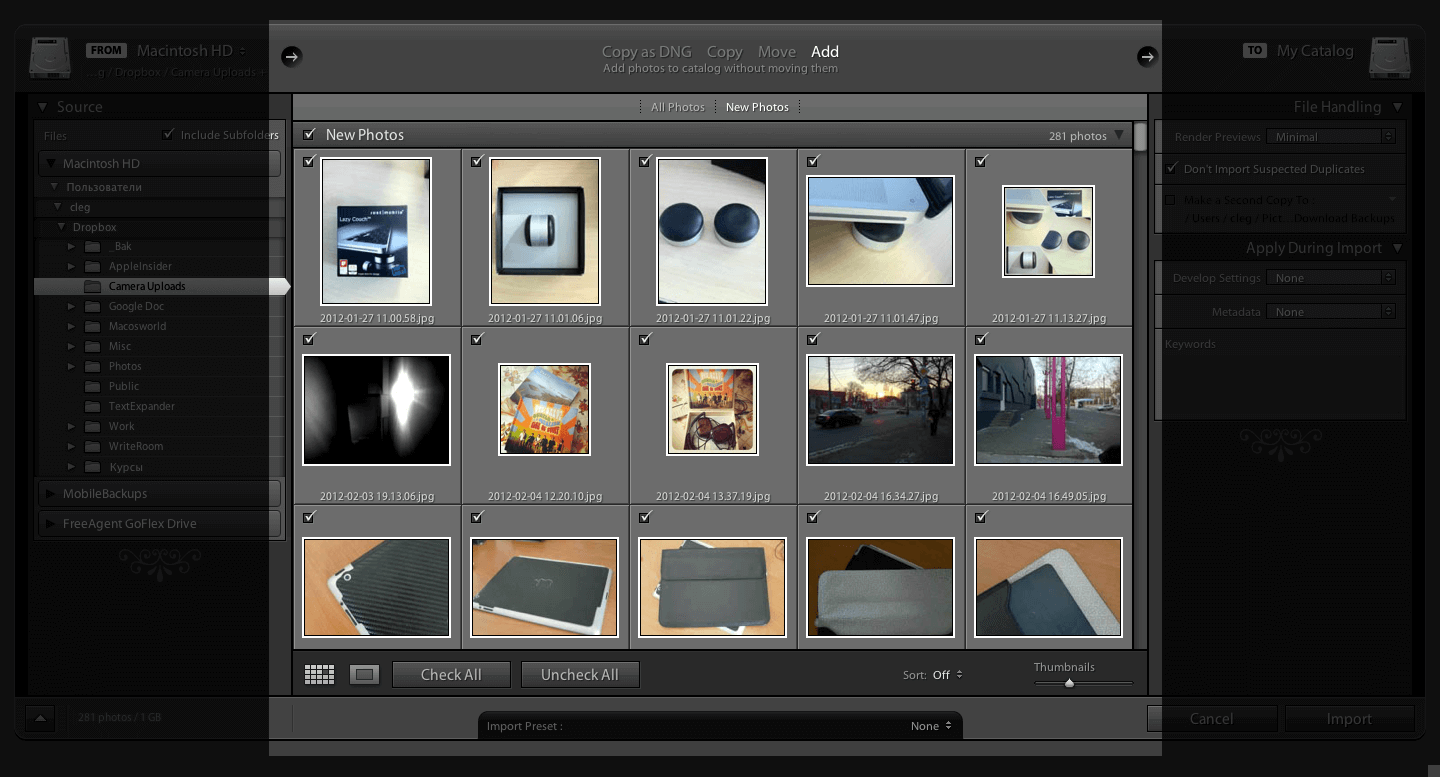Click the Cancel button
The width and height of the screenshot is (1440, 777).
coord(1212,718)
